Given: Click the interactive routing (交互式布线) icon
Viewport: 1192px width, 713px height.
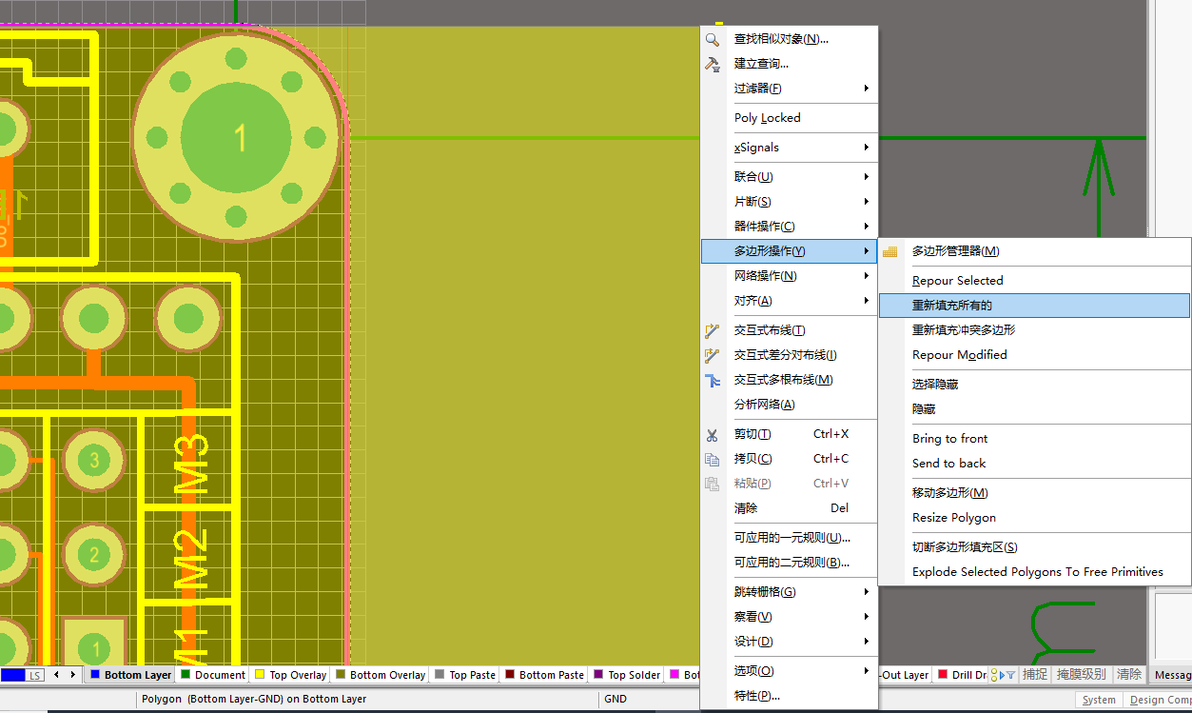Looking at the screenshot, I should tap(712, 331).
